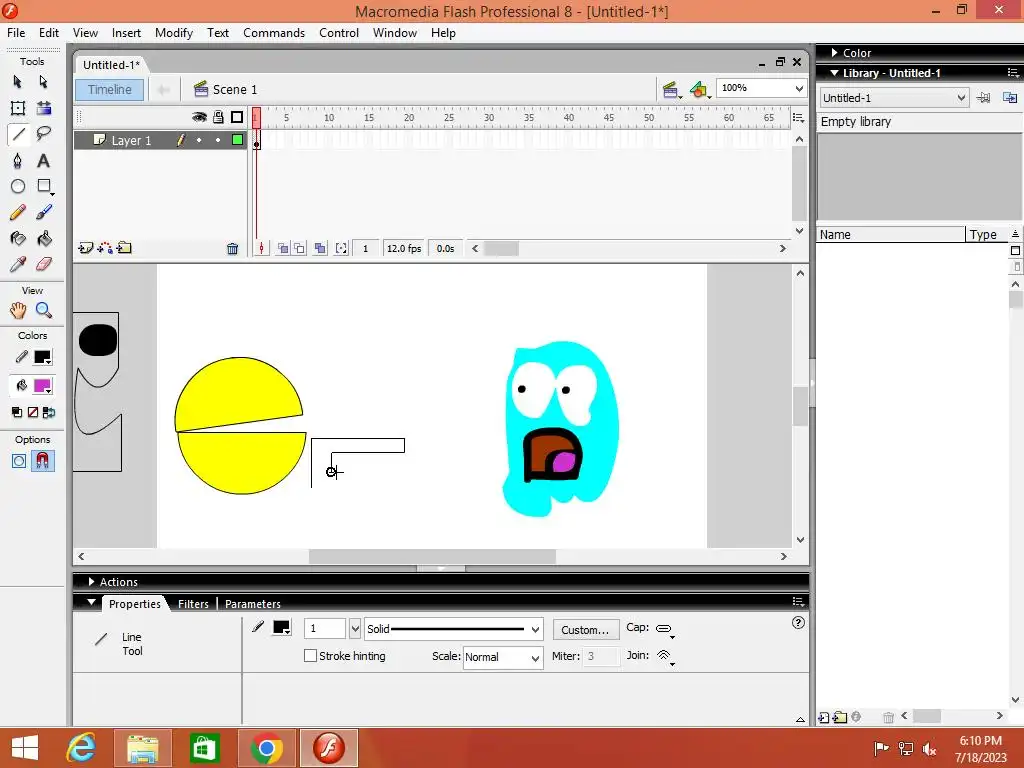Toggle Stroke hinting checkbox
Screen dimensions: 1024x768
pyautogui.click(x=310, y=656)
